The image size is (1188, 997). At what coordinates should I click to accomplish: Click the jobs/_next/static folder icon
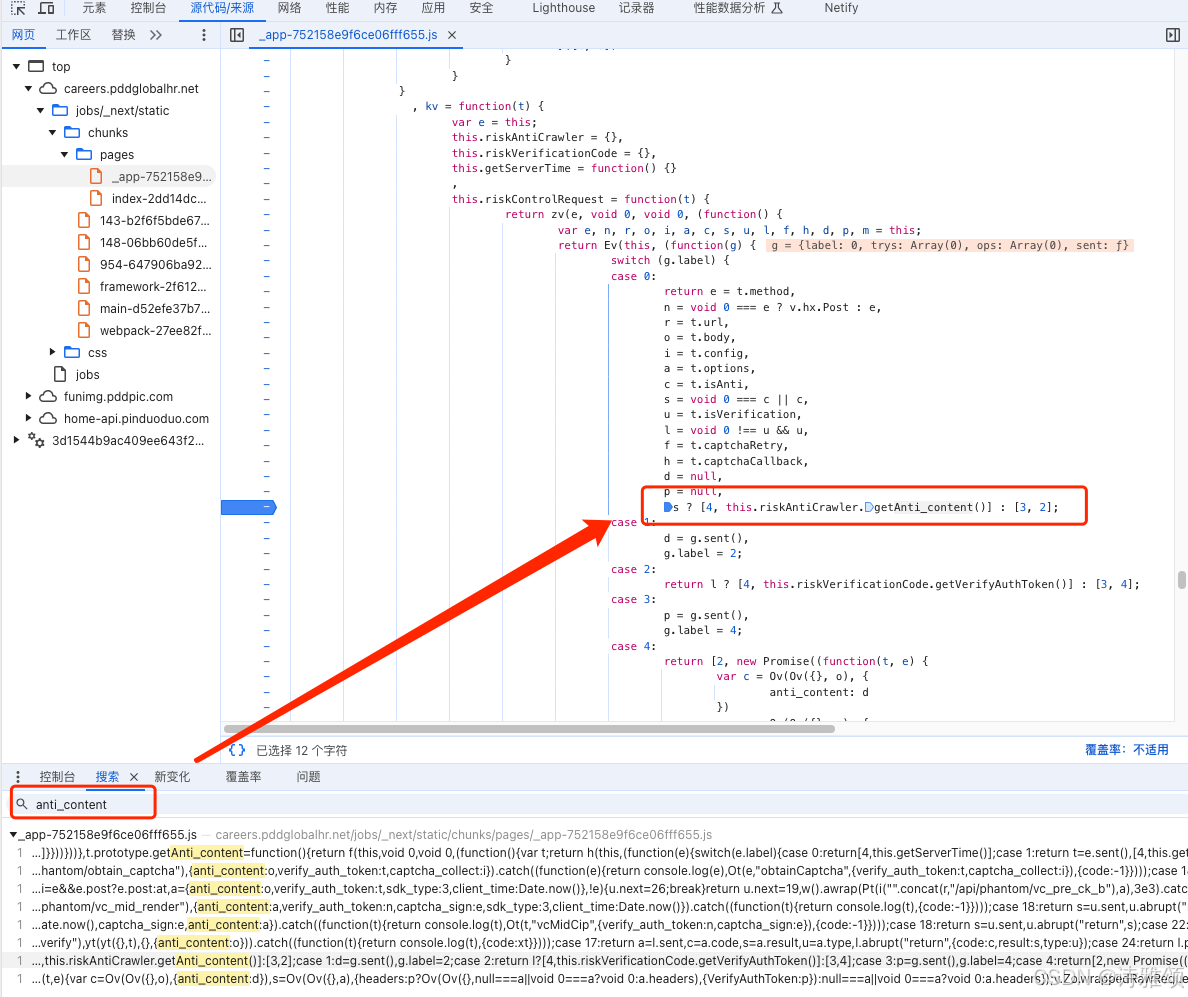pyautogui.click(x=60, y=111)
